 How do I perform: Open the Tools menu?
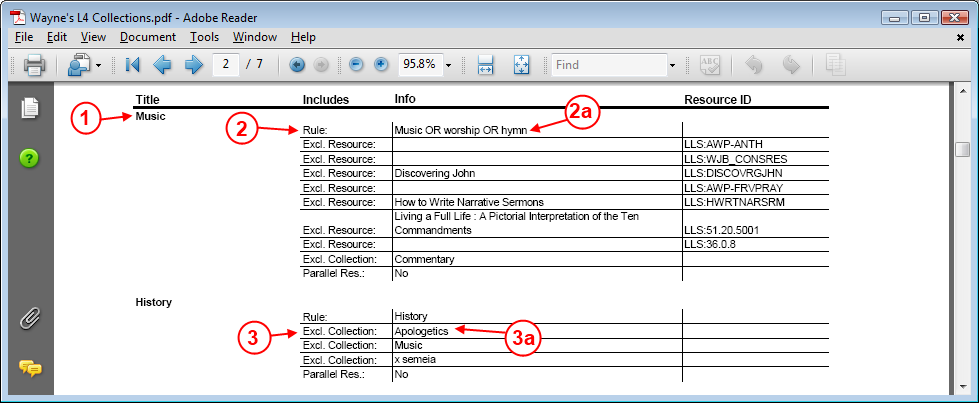[x=205, y=37]
